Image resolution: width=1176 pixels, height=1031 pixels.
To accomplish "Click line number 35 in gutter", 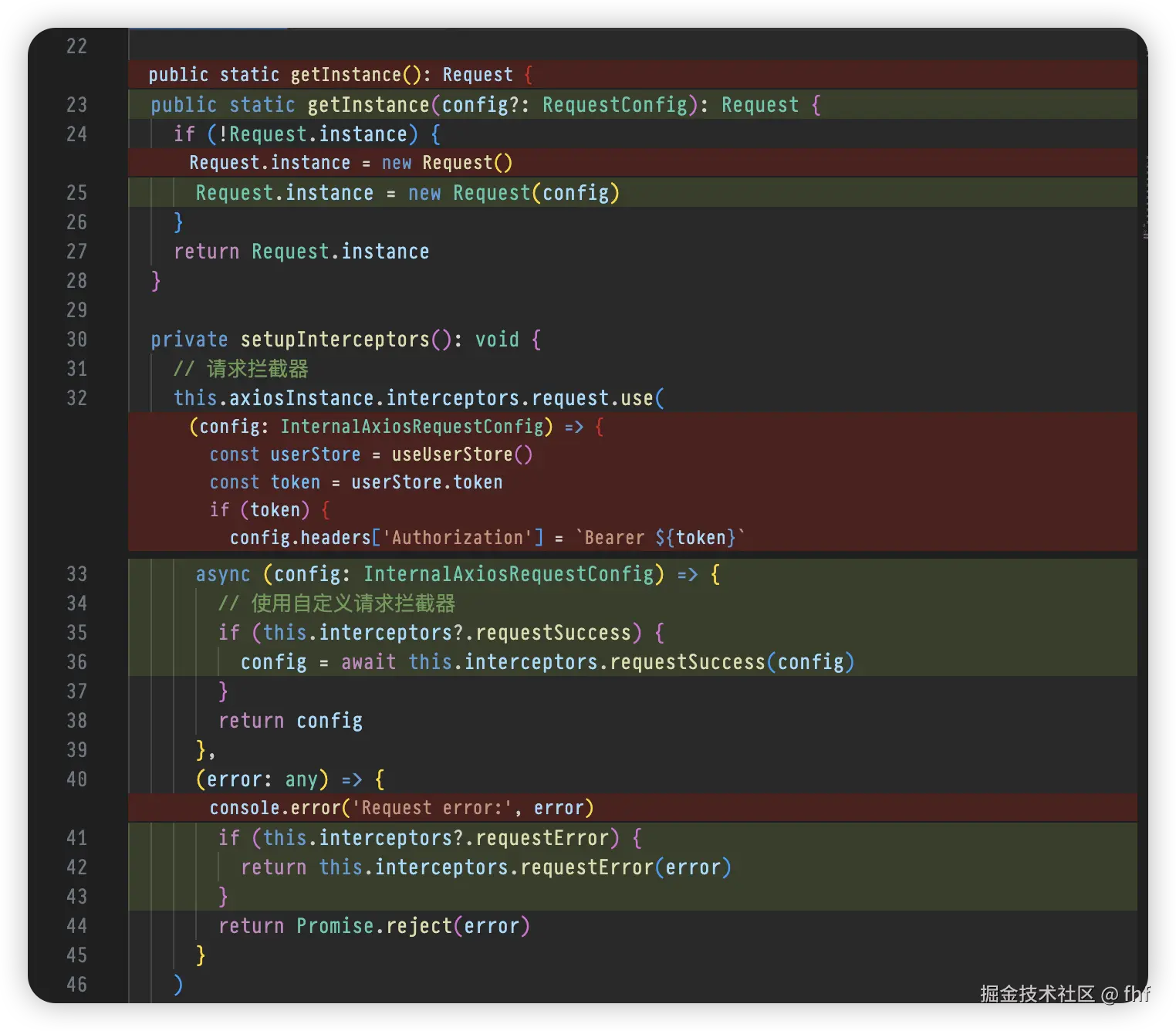I will (x=76, y=633).
